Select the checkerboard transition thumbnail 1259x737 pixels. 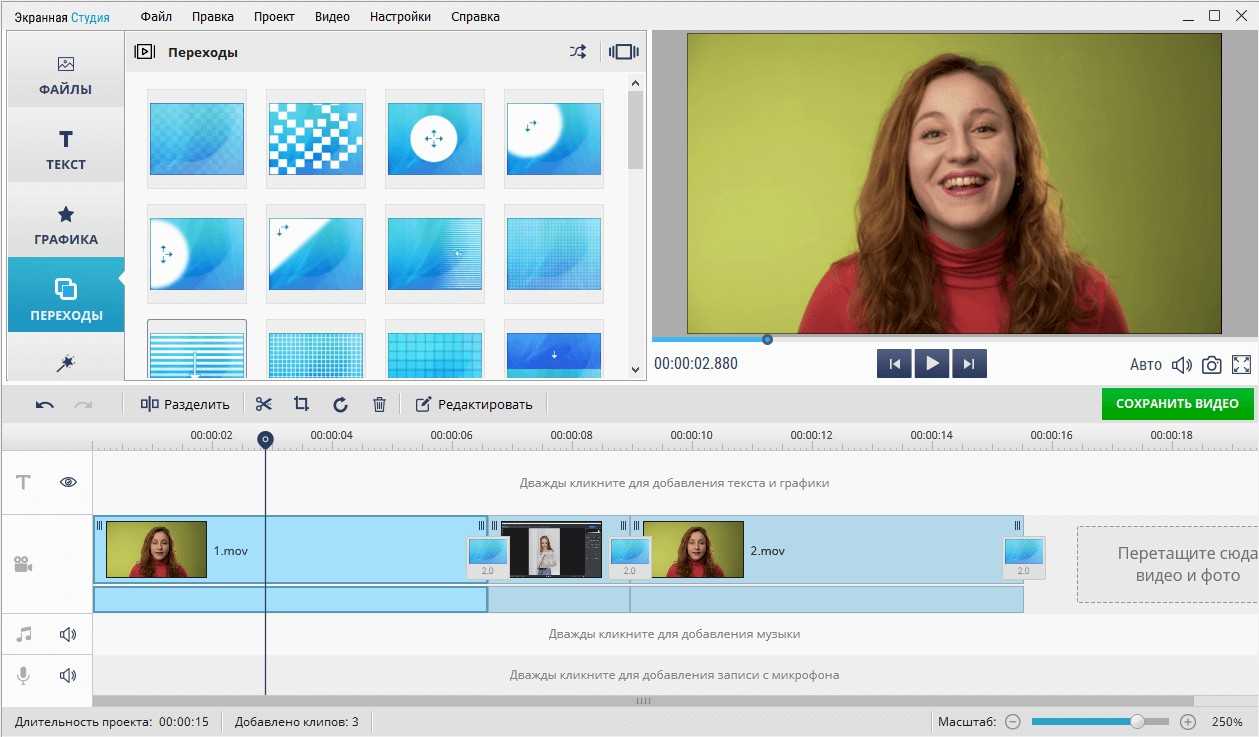[316, 139]
